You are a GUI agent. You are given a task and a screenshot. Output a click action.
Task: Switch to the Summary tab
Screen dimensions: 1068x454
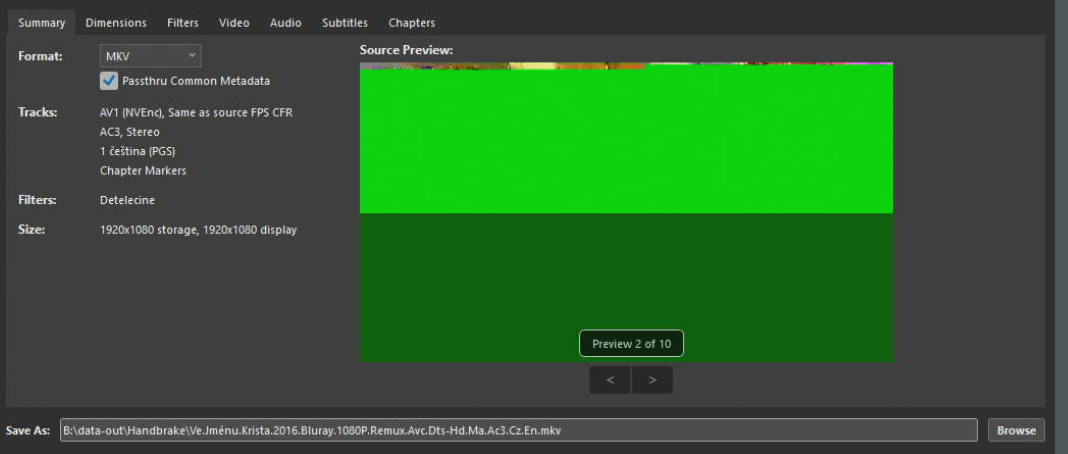click(42, 22)
